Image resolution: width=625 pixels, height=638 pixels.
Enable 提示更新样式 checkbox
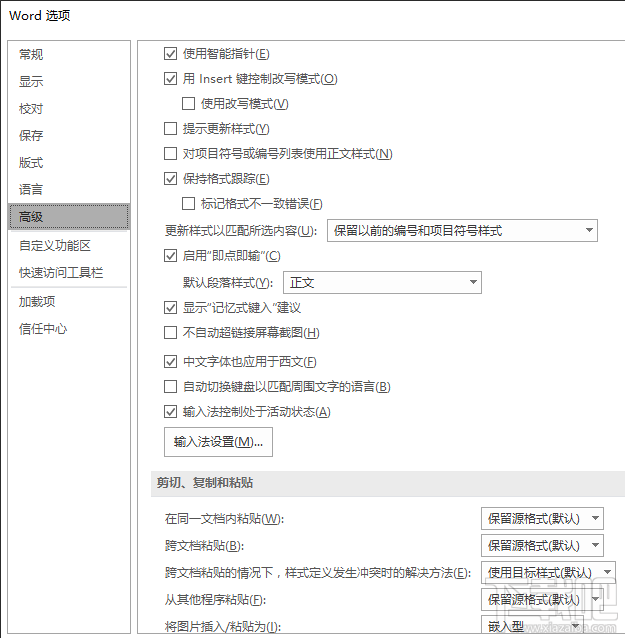(170, 129)
